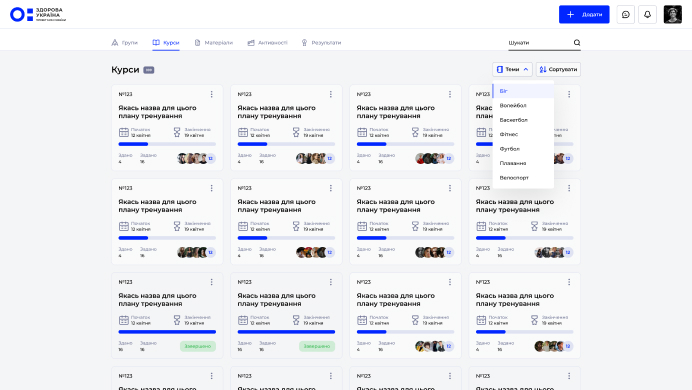This screenshot has height=390, width=692.
Task: Click progress bar on fourth card, second row
Action: coord(524,238)
